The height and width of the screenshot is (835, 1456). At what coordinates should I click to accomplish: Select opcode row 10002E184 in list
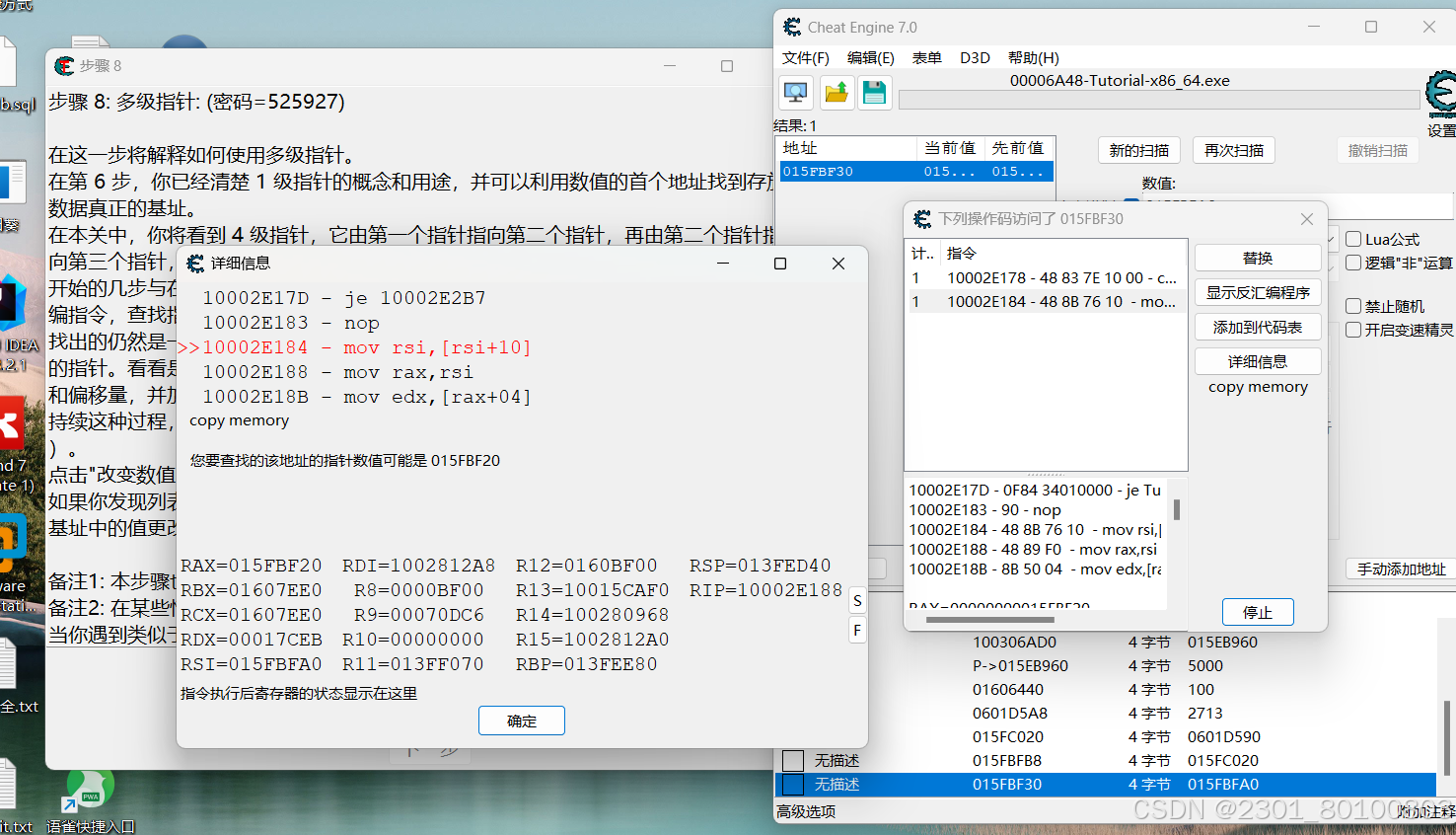coord(1046,302)
